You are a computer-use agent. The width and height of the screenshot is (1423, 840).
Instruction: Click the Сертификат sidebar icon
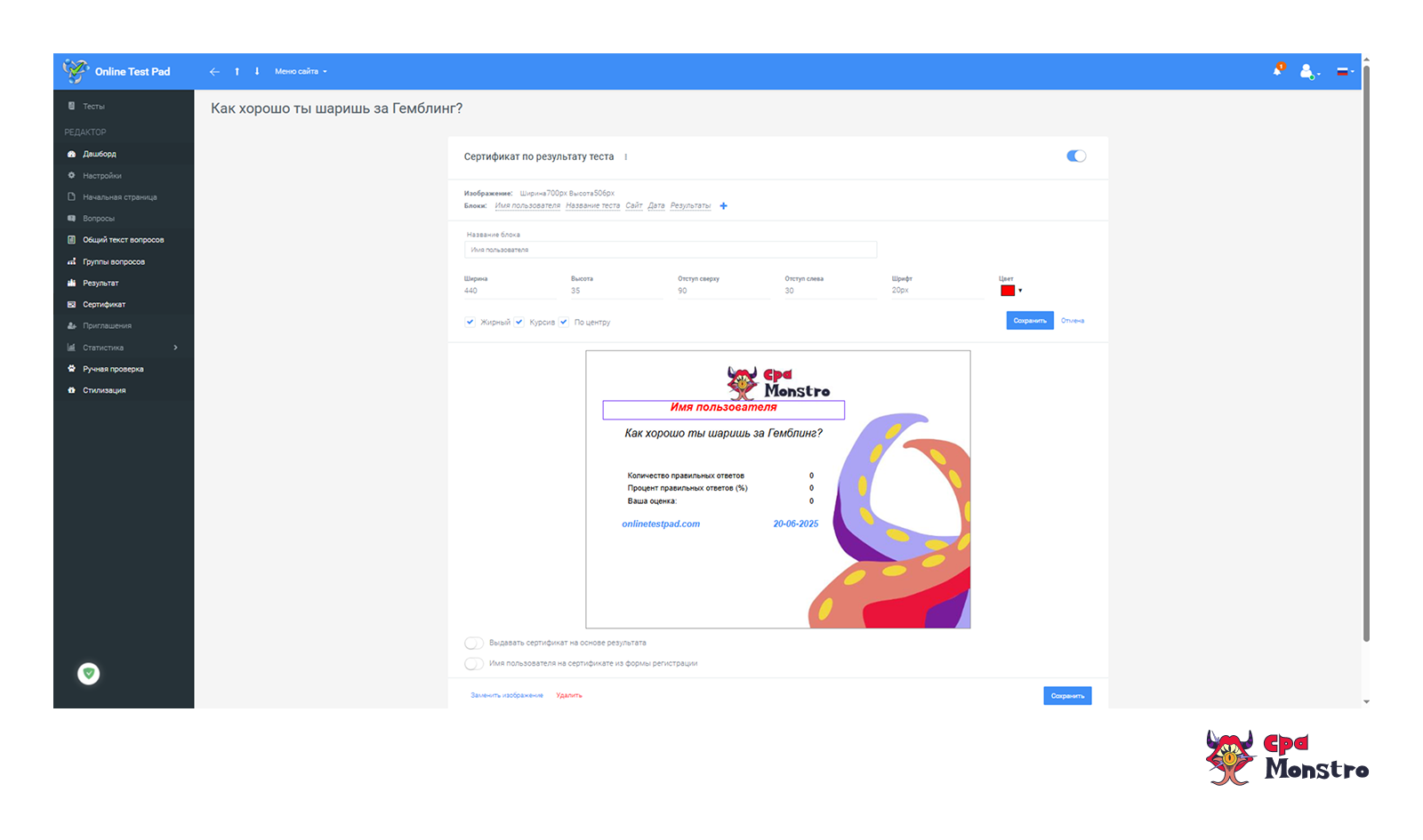point(72,305)
